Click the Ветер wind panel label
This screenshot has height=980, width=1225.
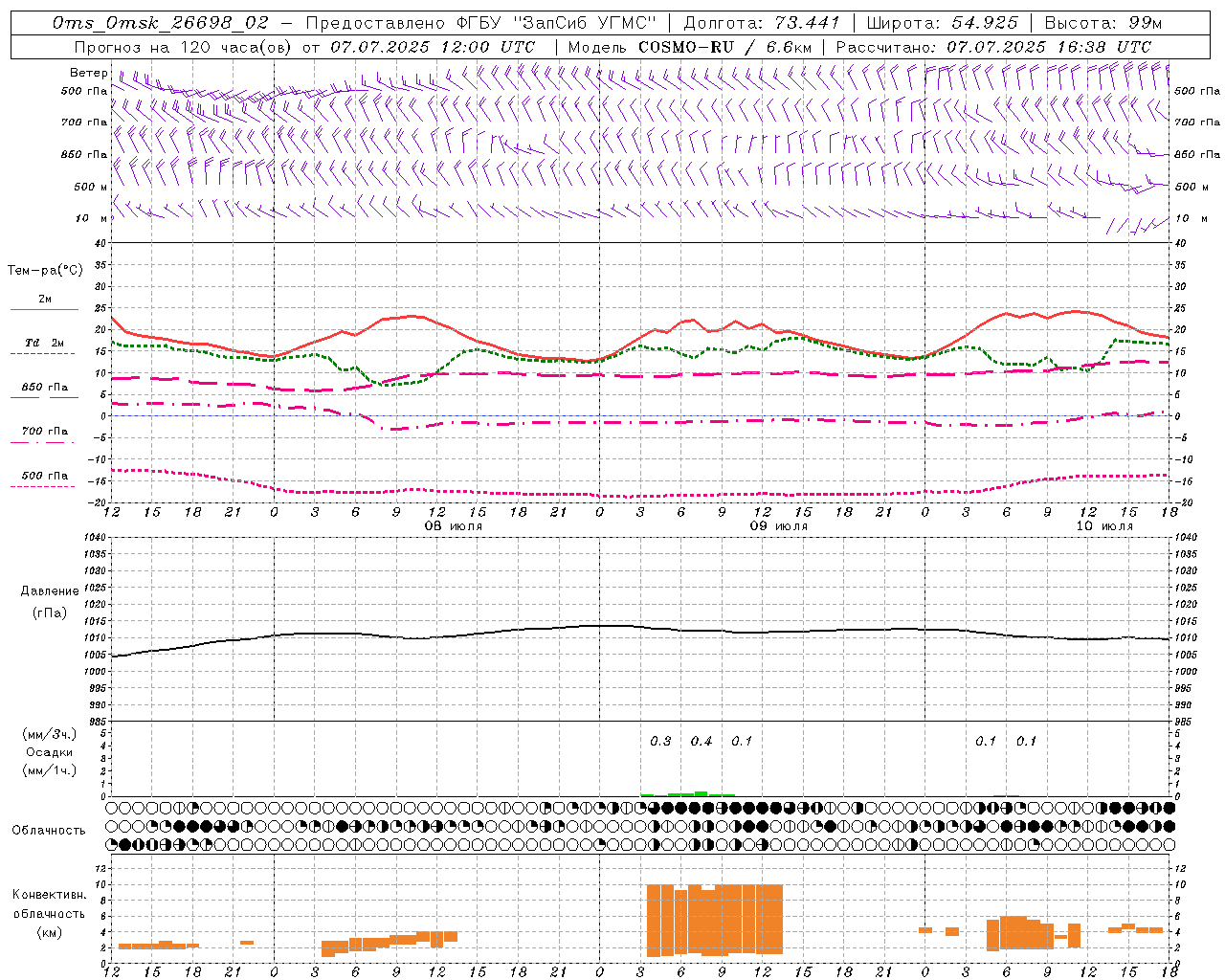click(89, 73)
